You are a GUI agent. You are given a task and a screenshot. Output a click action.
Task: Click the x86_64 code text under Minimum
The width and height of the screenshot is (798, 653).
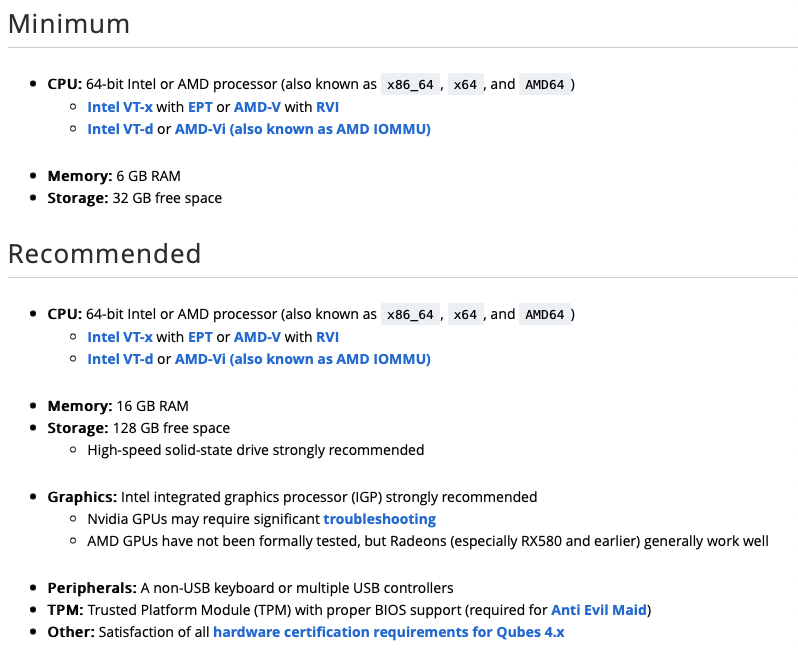pyautogui.click(x=410, y=85)
